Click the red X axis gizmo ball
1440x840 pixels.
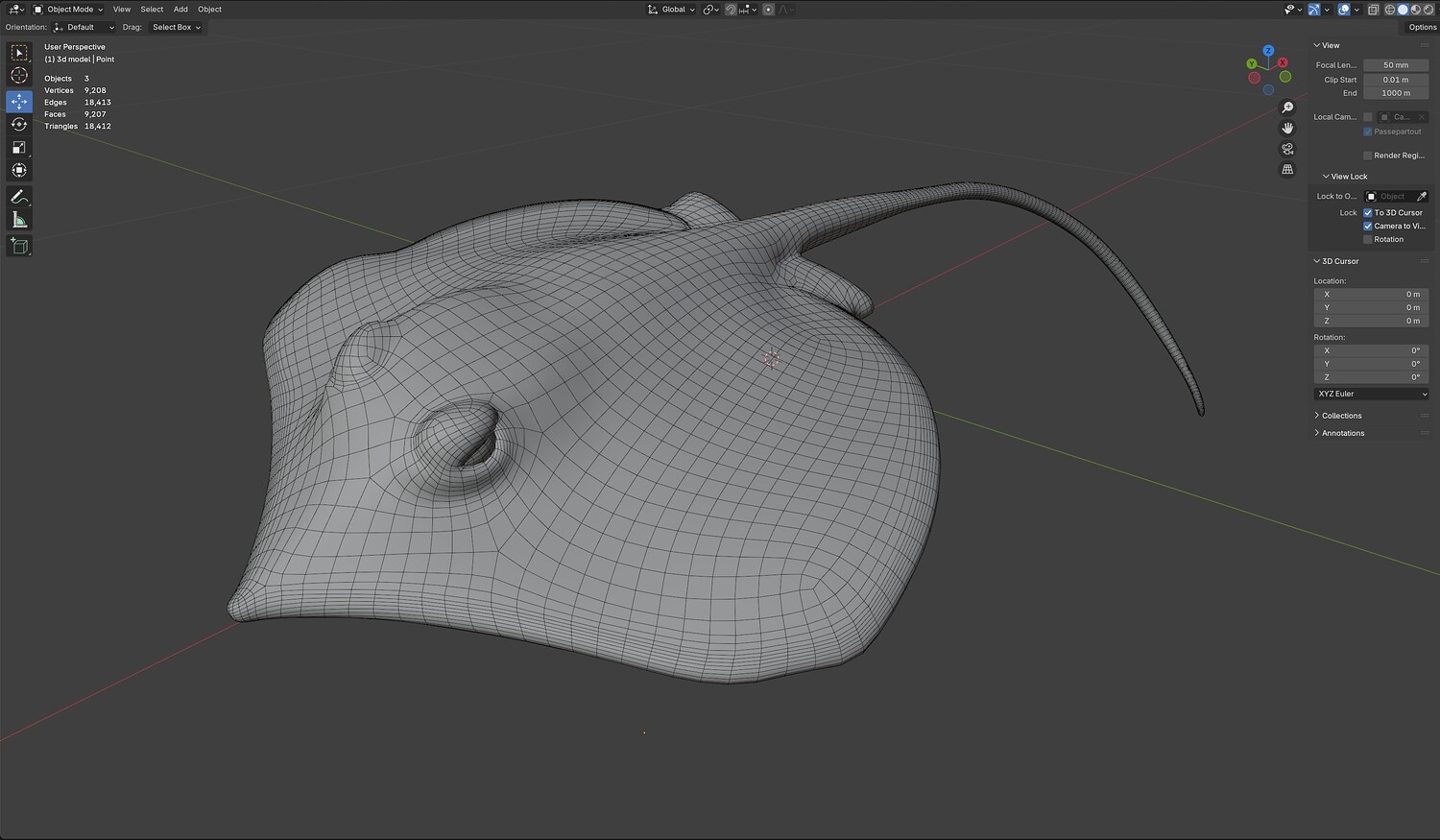[1283, 62]
